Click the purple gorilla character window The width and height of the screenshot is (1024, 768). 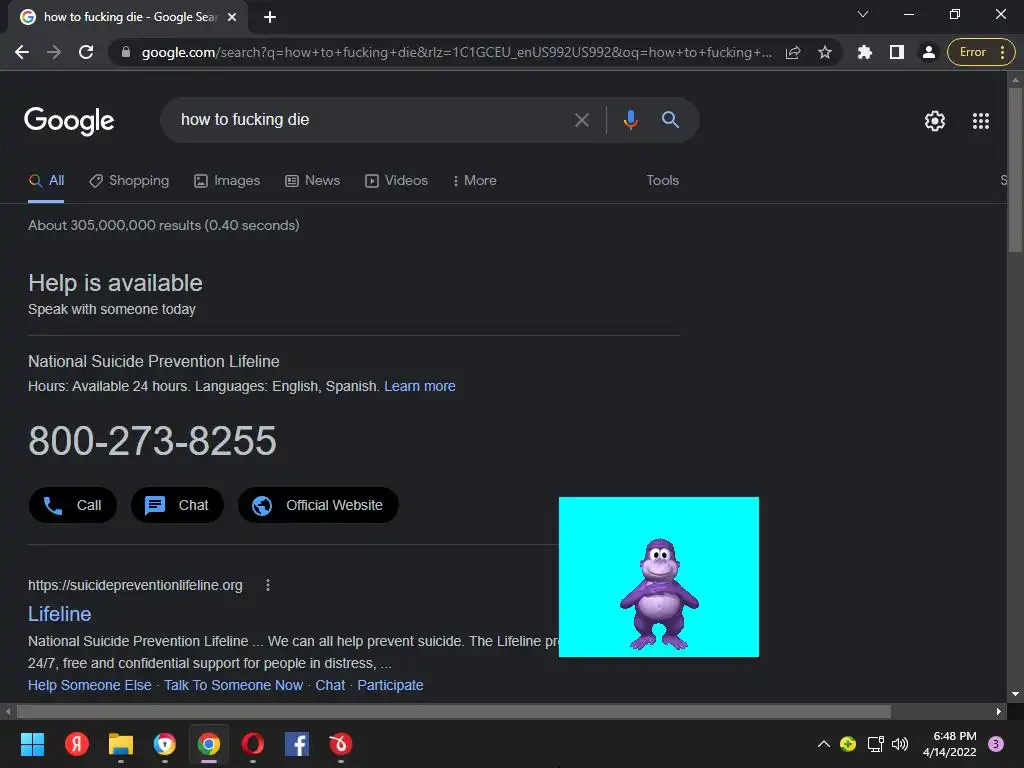point(659,577)
